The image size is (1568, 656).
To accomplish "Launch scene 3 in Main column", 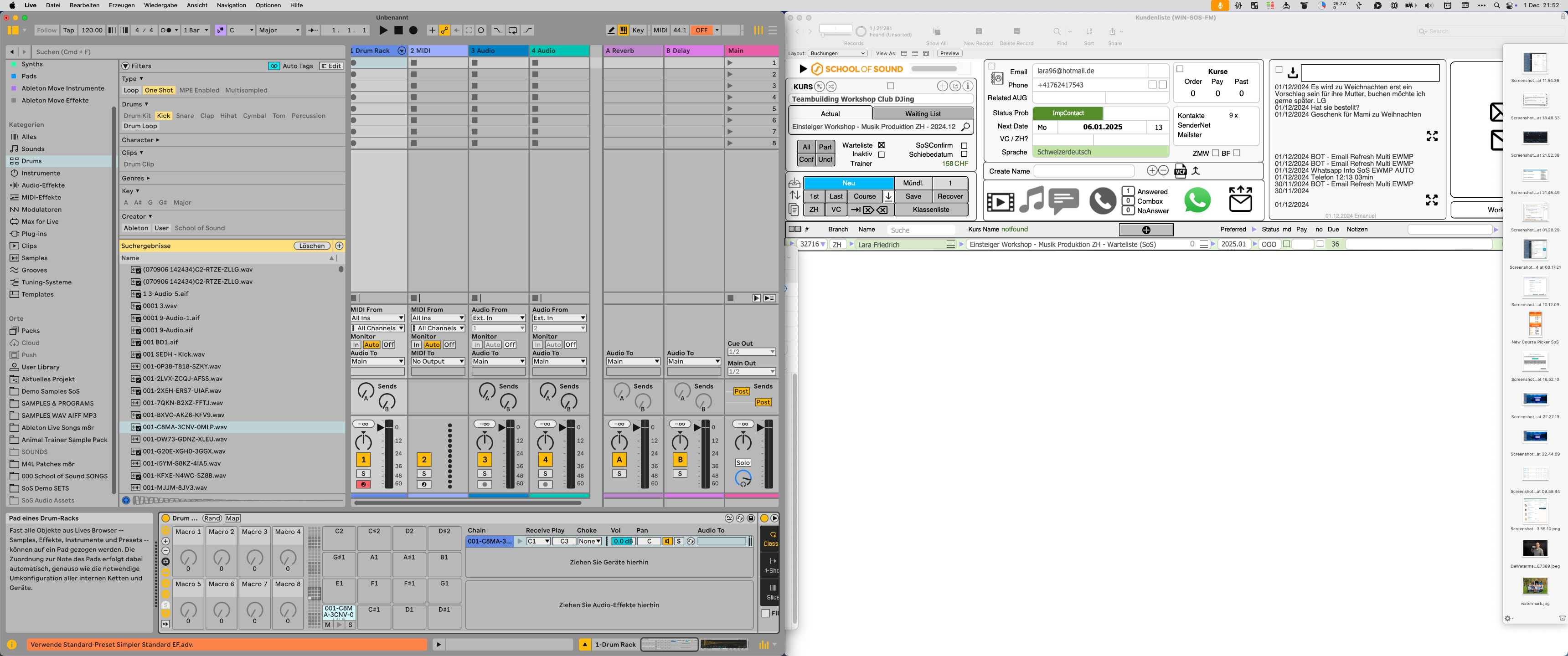I will [730, 86].
